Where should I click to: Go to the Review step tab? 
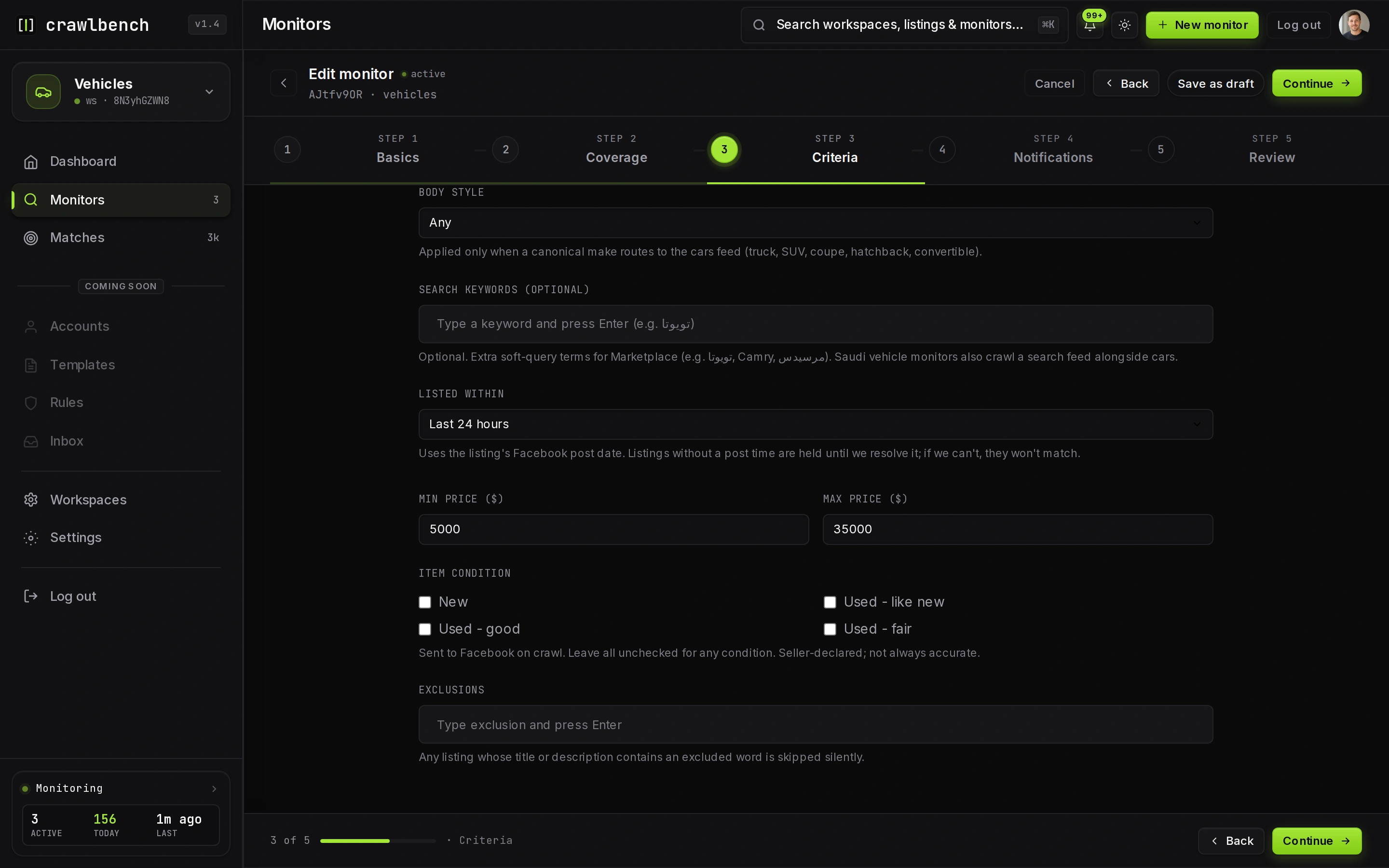click(1271, 149)
